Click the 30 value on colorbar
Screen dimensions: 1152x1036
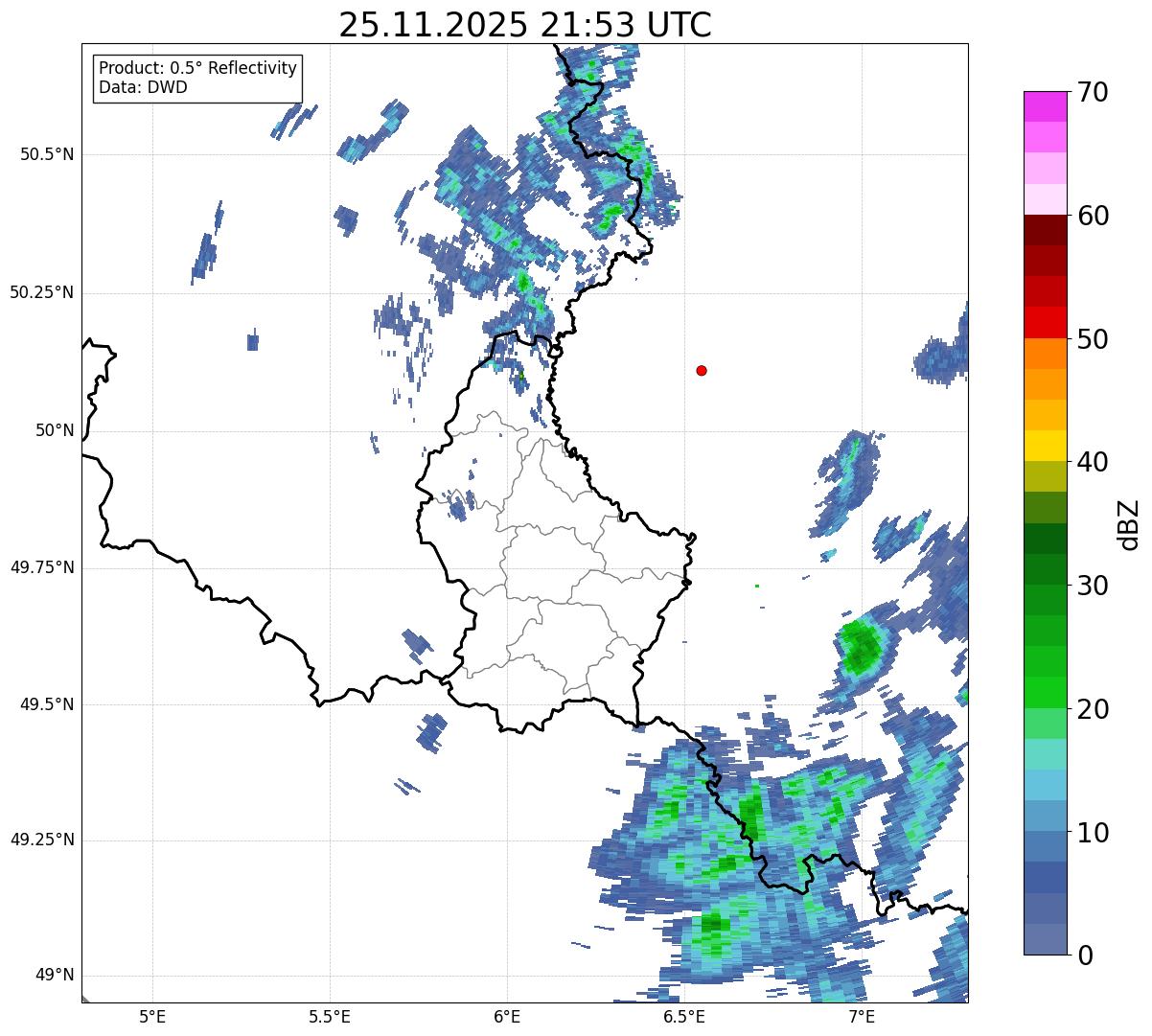click(x=1094, y=586)
